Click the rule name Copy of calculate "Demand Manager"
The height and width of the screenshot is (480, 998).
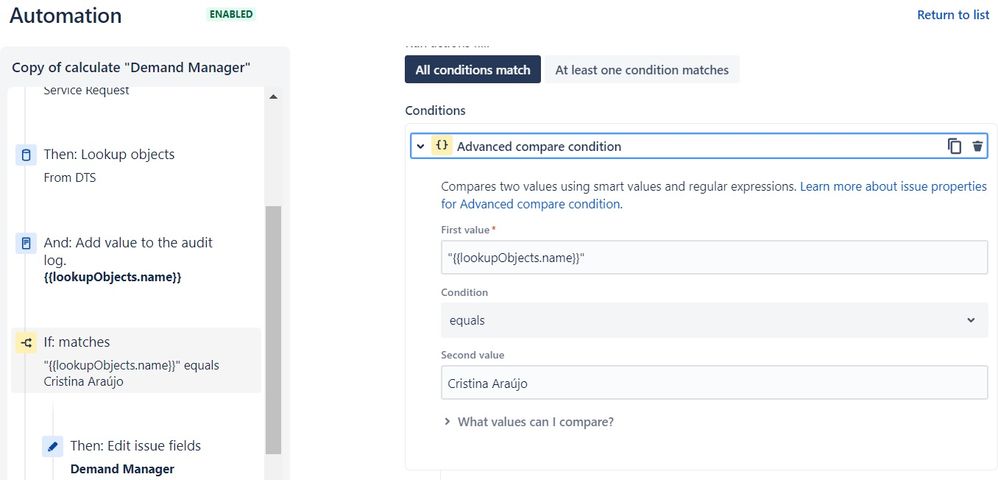(x=131, y=67)
